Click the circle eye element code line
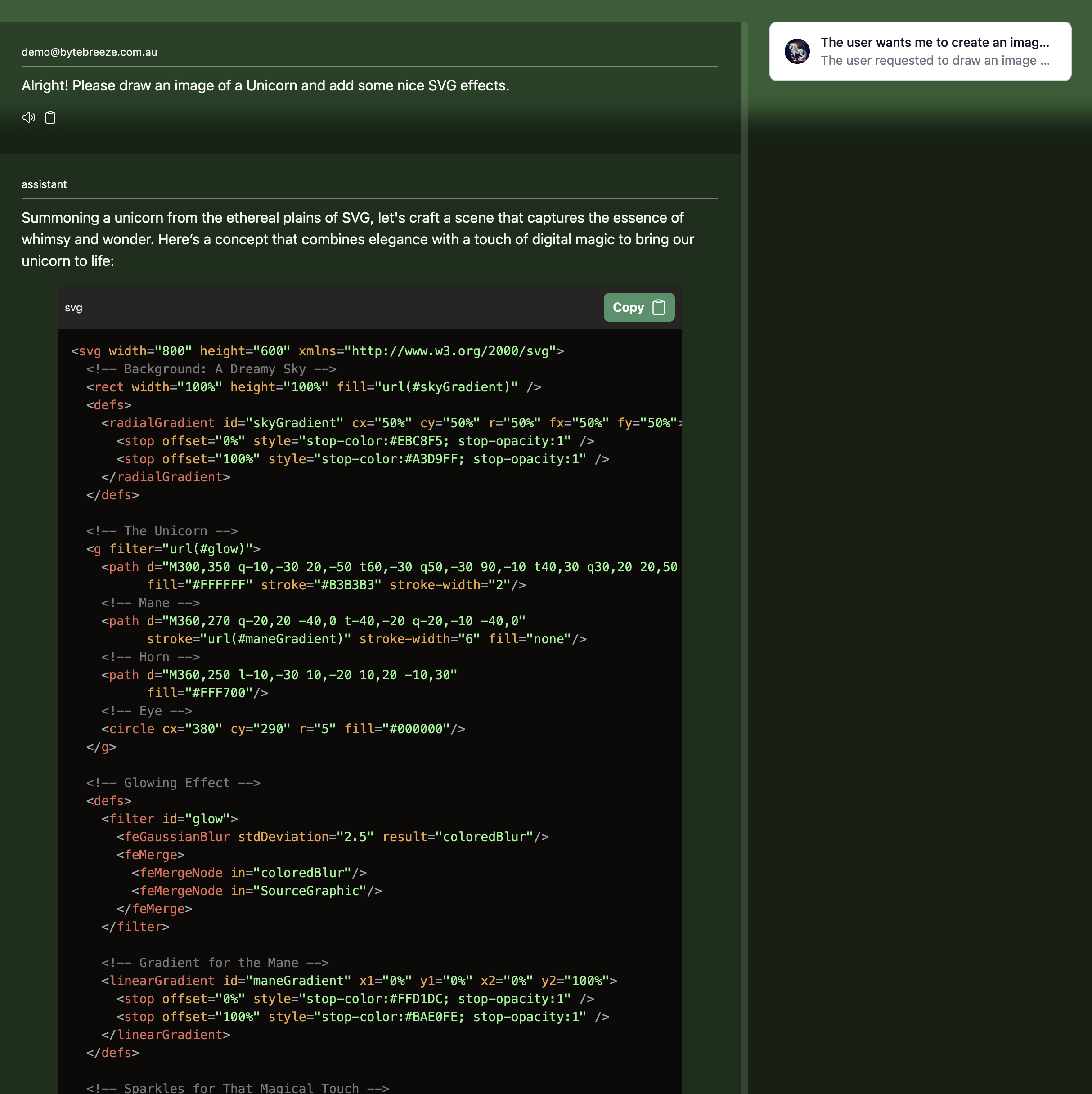1092x1094 pixels. 283,729
